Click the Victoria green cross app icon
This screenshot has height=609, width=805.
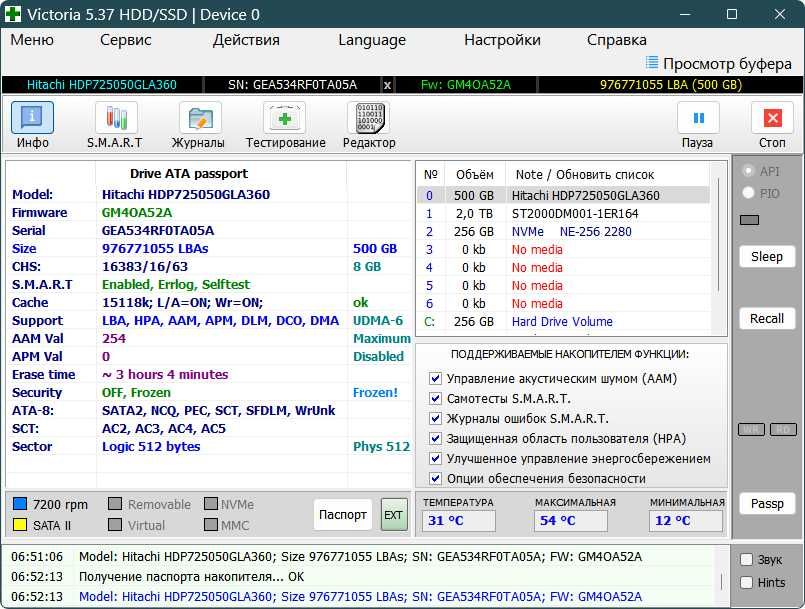(12, 14)
